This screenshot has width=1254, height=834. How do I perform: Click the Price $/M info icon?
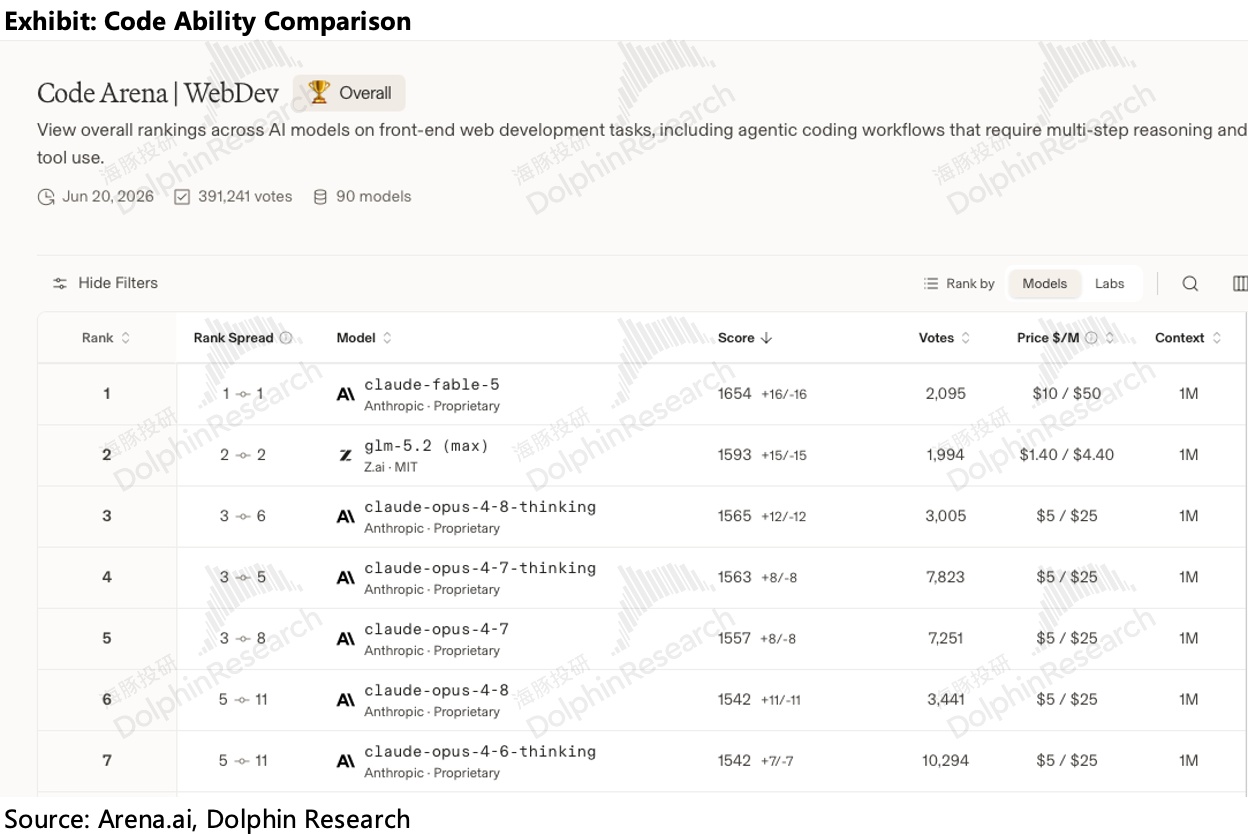1091,338
